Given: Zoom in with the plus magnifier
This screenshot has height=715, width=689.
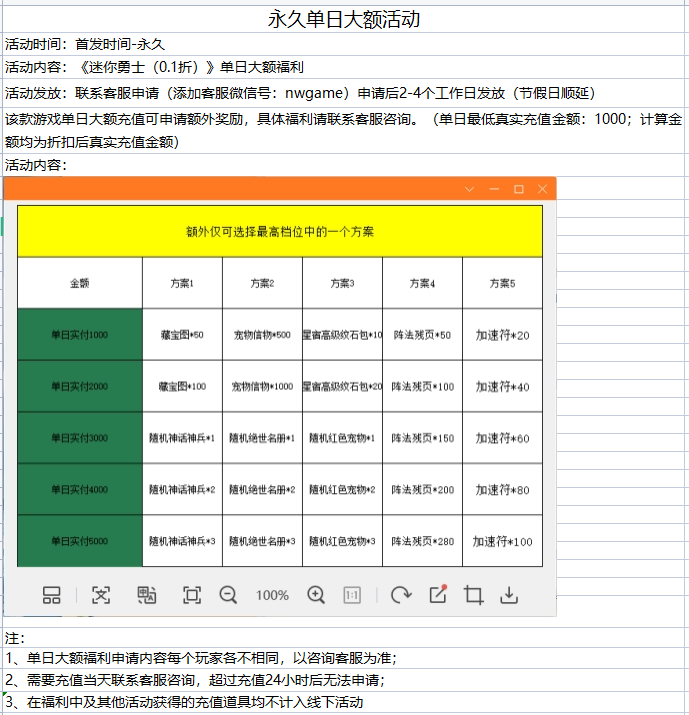Looking at the screenshot, I should (316, 595).
